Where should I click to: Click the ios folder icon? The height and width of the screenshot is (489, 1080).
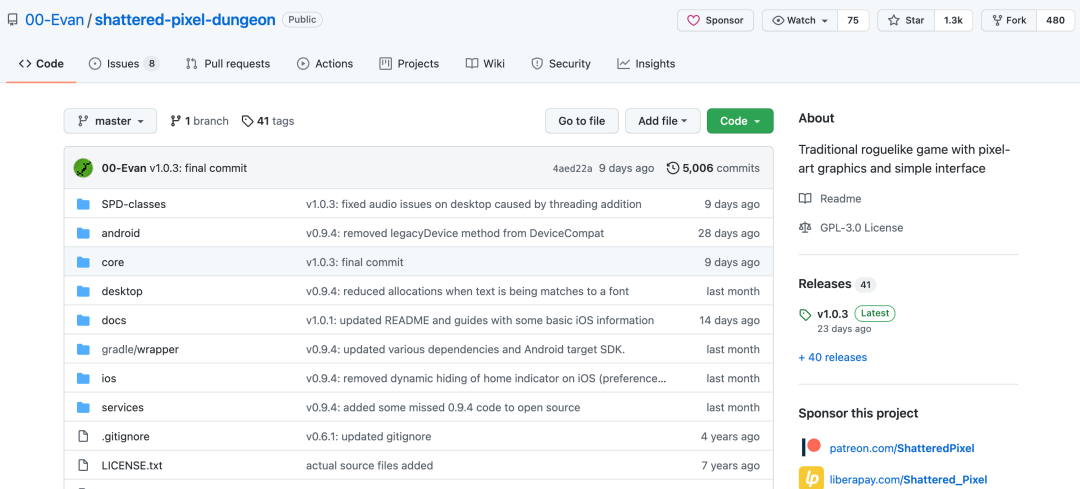83,378
